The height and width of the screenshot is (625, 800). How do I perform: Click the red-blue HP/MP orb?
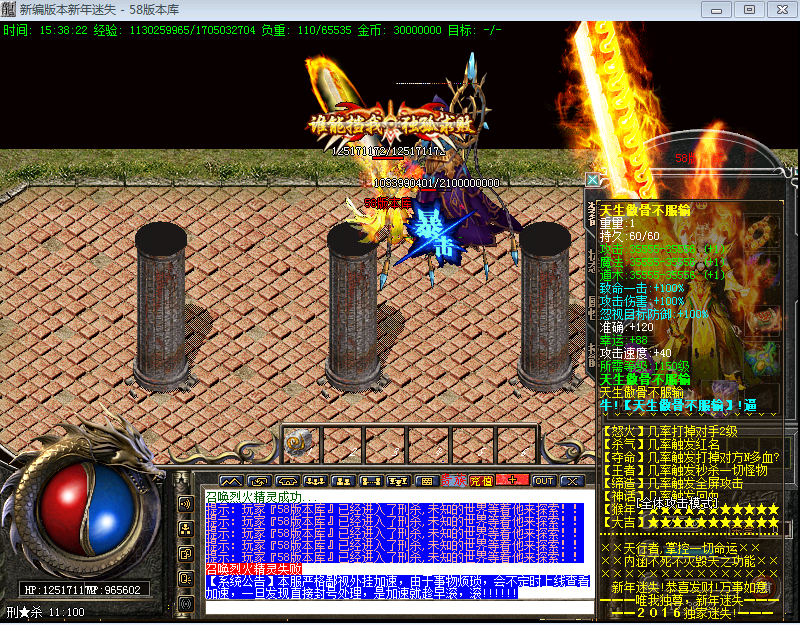(88, 510)
